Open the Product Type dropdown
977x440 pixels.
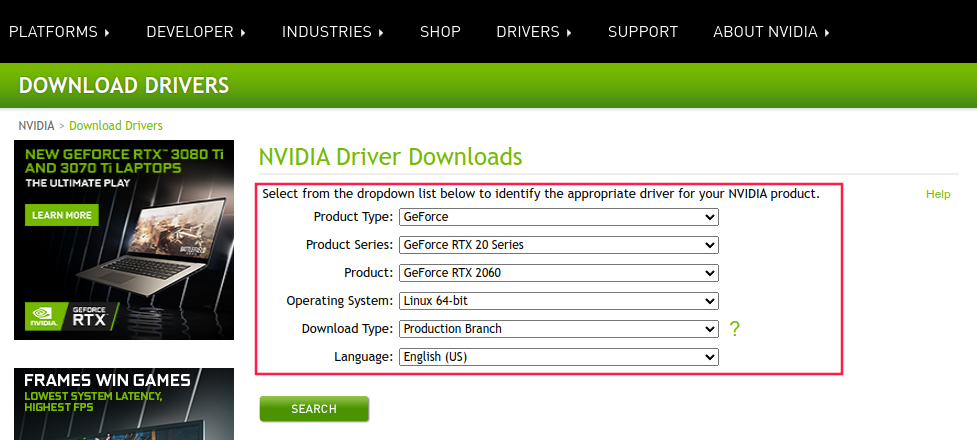(558, 217)
